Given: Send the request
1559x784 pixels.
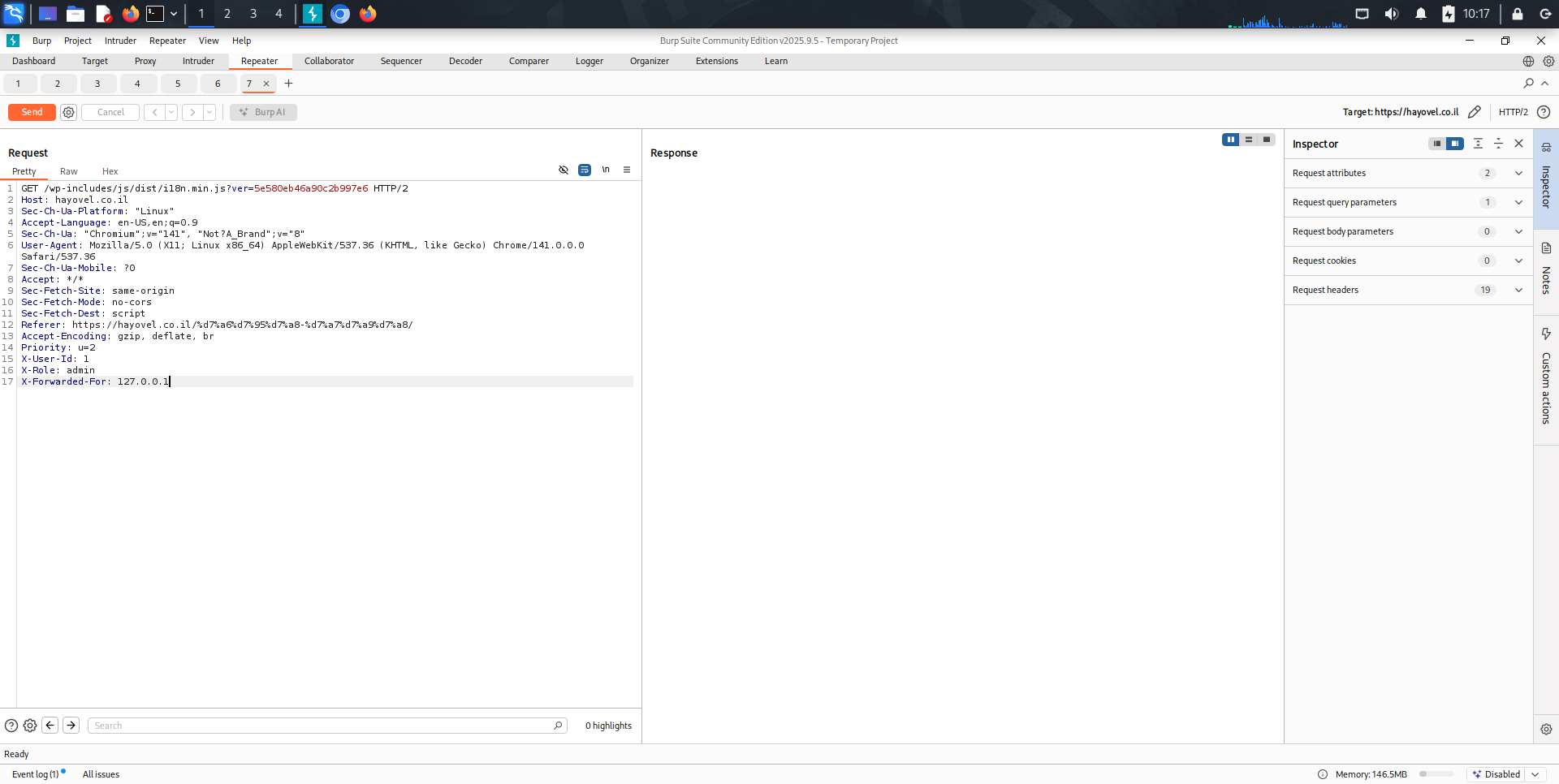Looking at the screenshot, I should [32, 113].
